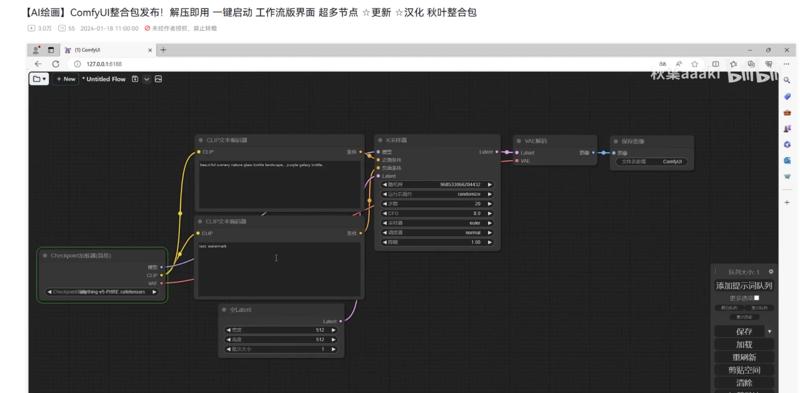Image resolution: width=800 pixels, height=393 pixels.
Task: Open the Edge sidebar shopping tag icon
Action: click(787, 96)
